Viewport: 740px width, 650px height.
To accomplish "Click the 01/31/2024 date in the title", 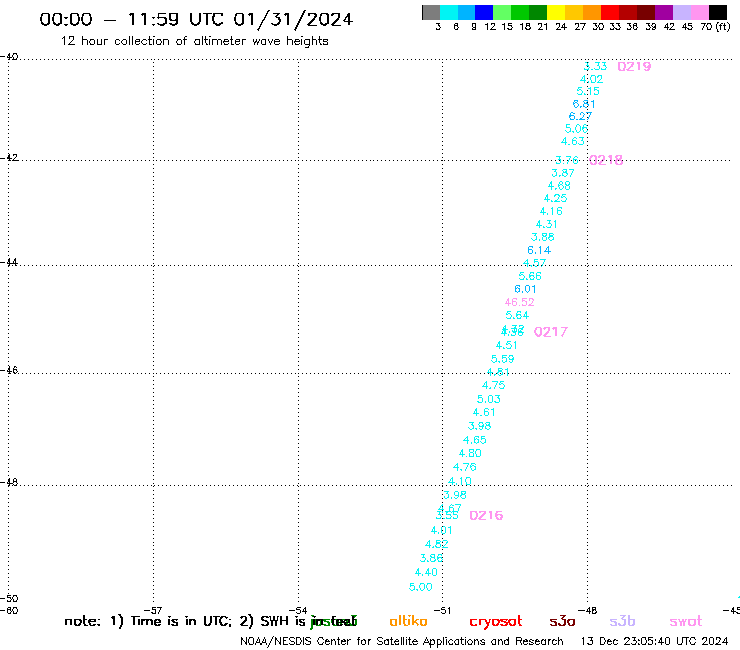I will pyautogui.click(x=293, y=19).
